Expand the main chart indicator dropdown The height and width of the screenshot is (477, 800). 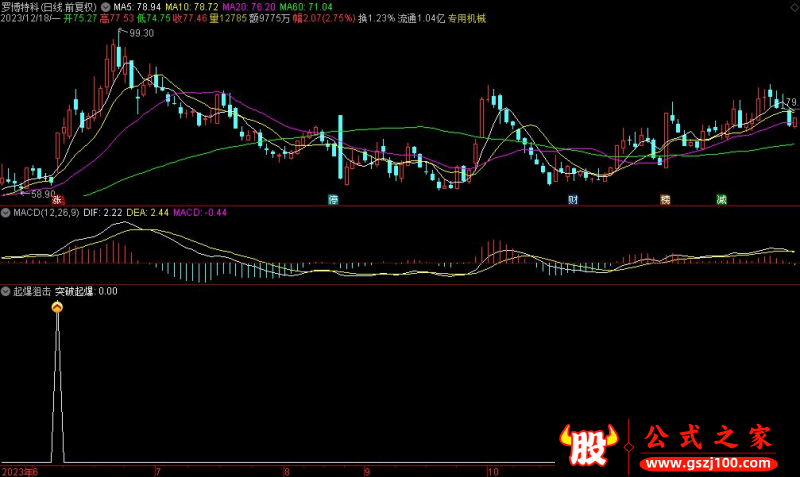tap(106, 6)
